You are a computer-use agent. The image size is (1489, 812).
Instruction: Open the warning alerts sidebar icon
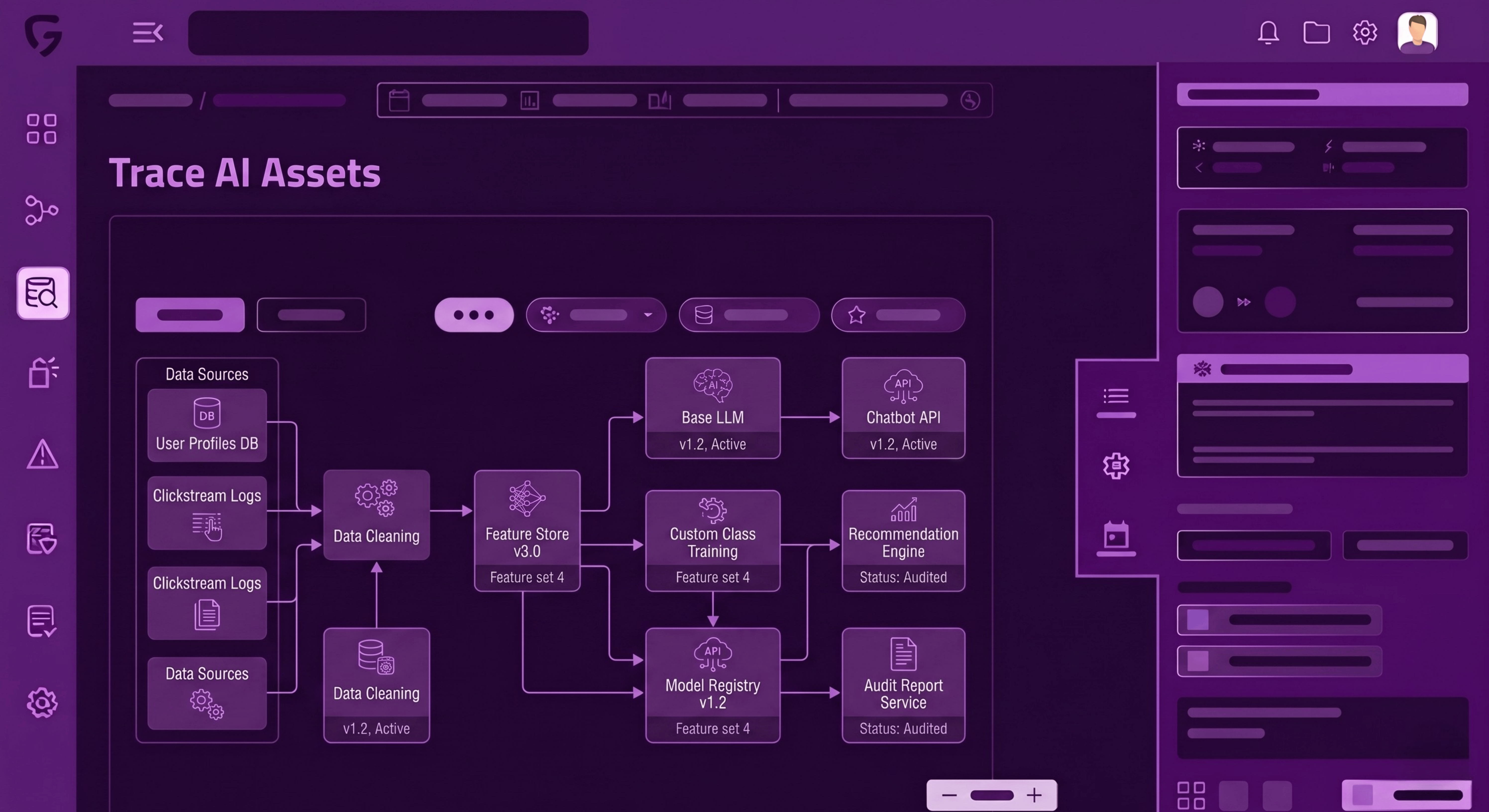(x=42, y=454)
